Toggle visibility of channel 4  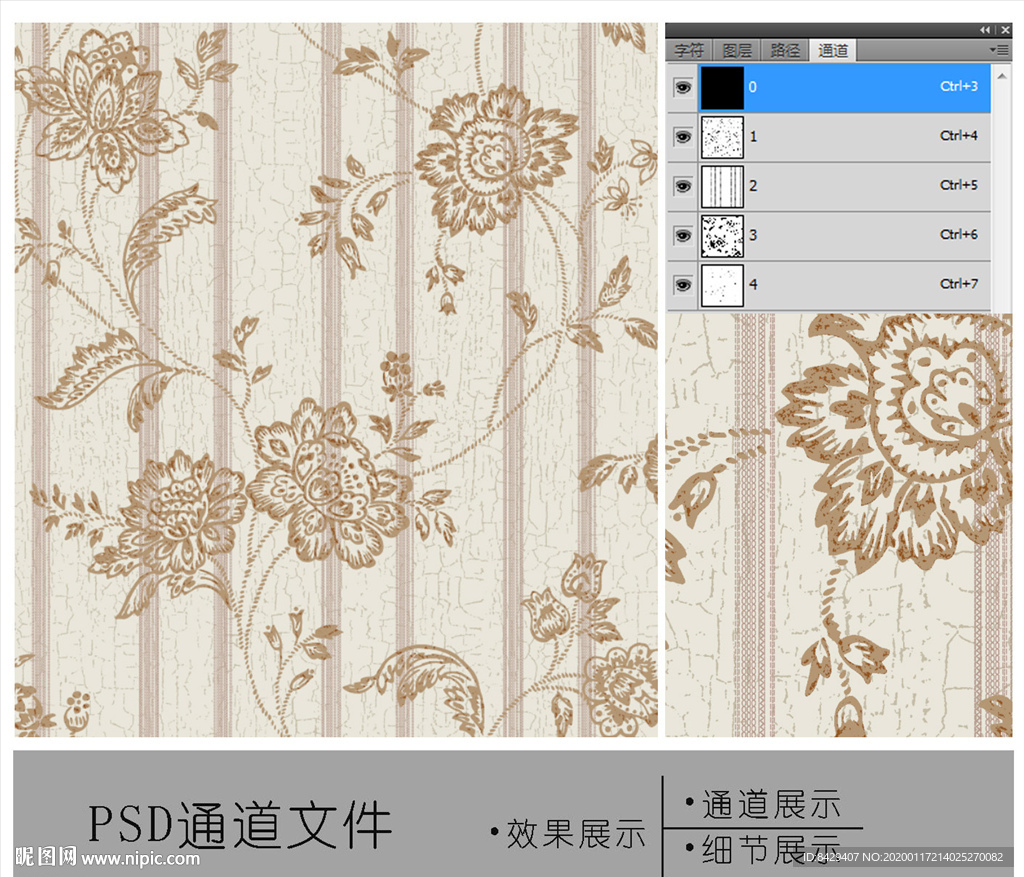pyautogui.click(x=683, y=285)
